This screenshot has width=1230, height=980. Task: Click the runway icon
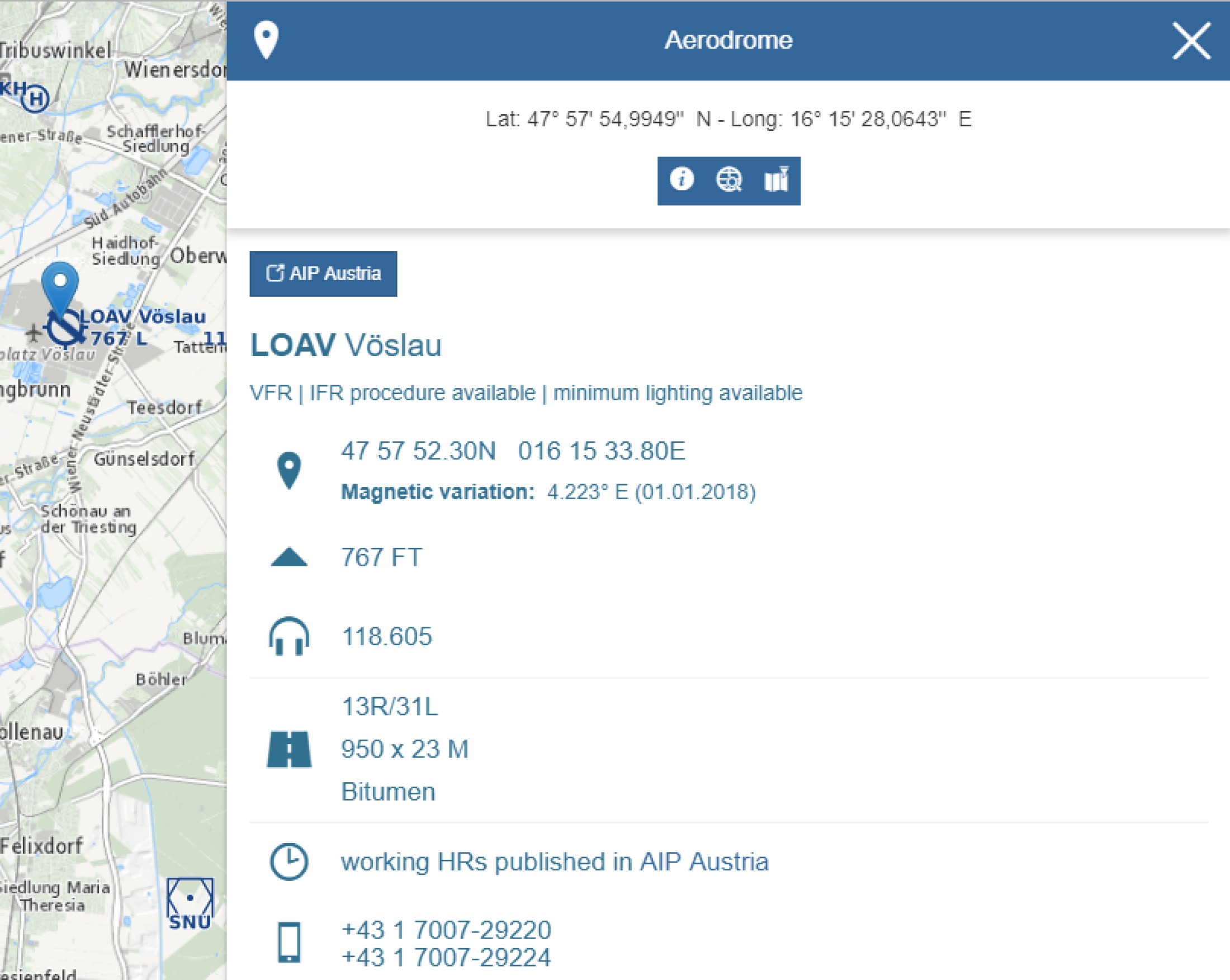(288, 749)
